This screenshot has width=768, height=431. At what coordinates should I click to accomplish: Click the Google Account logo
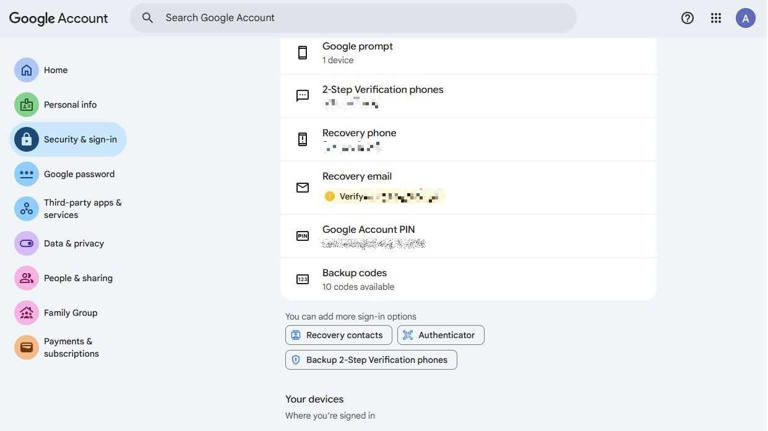point(58,18)
